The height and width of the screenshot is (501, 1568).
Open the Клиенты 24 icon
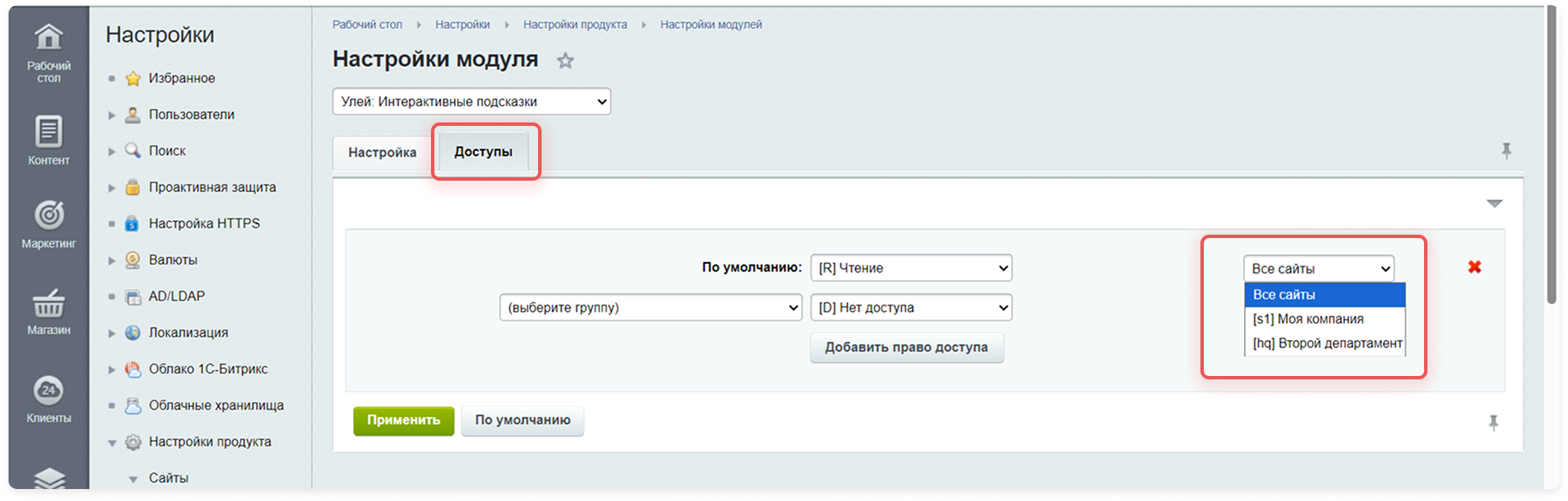[49, 391]
